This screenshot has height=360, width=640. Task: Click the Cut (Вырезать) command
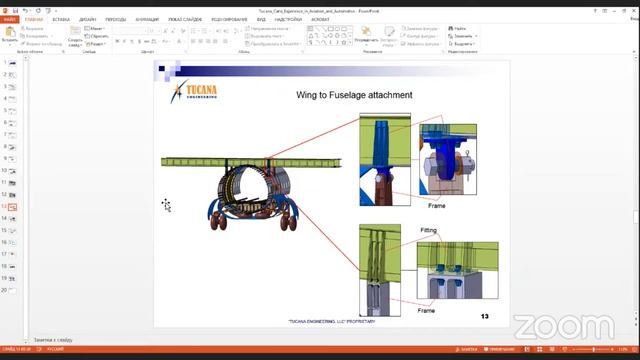[x=32, y=29]
